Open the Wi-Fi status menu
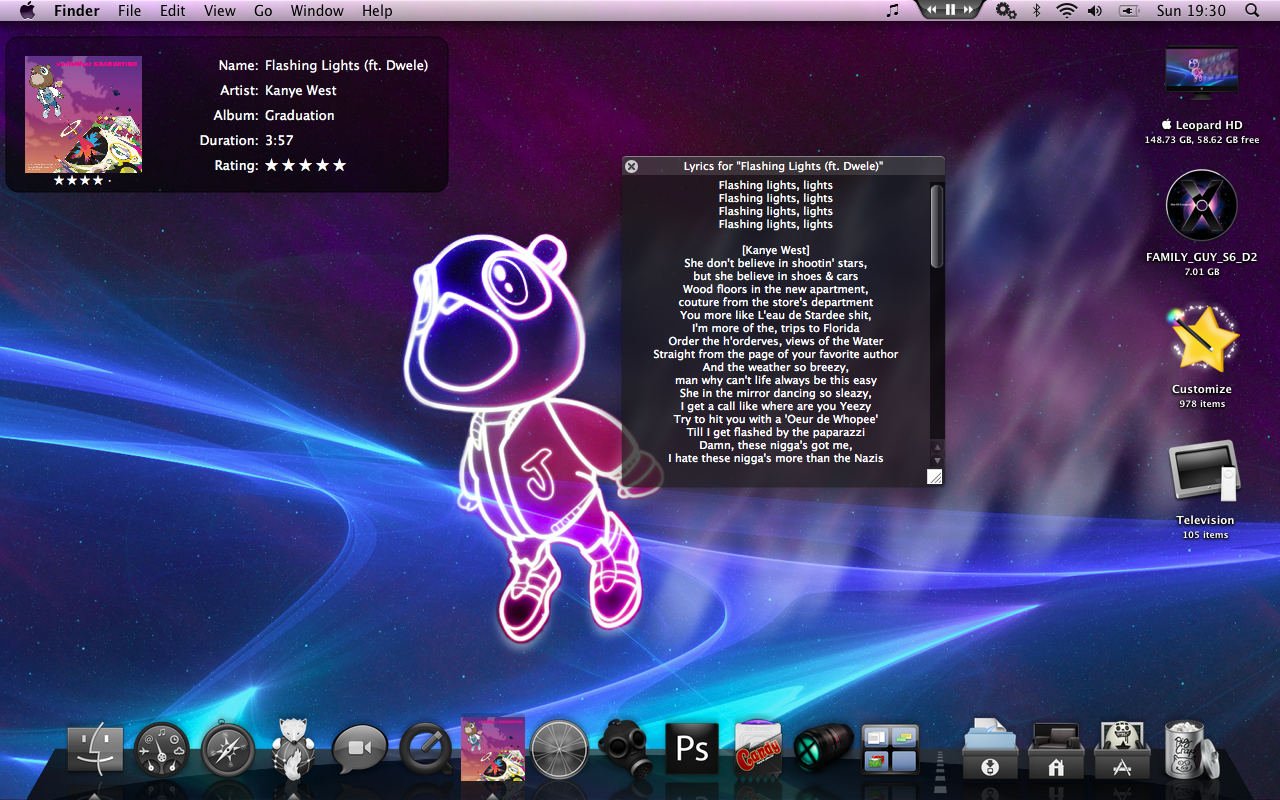This screenshot has width=1280, height=800. (x=1067, y=10)
